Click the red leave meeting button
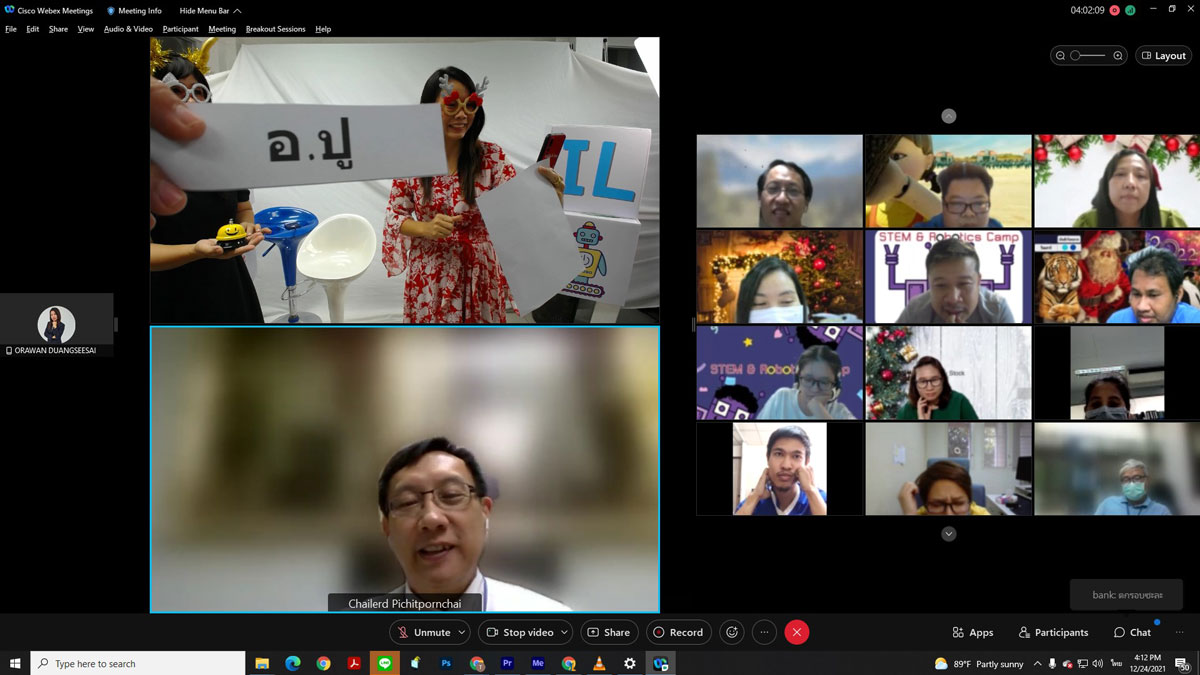The width and height of the screenshot is (1200, 675). [x=796, y=632]
